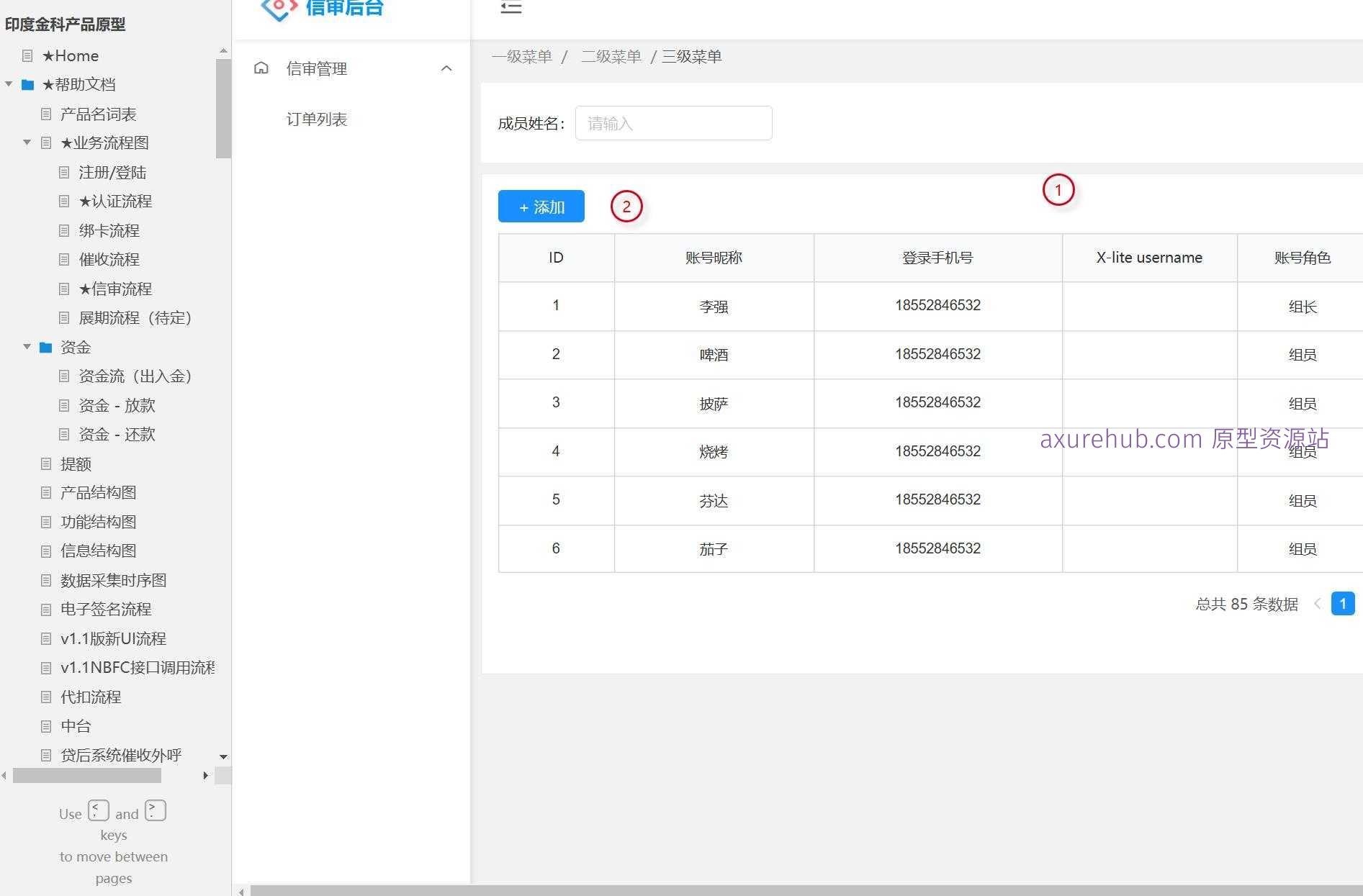Screen dimensions: 1363x896
Task: Click the folder icon beside ★帮助文档
Action: point(27,84)
